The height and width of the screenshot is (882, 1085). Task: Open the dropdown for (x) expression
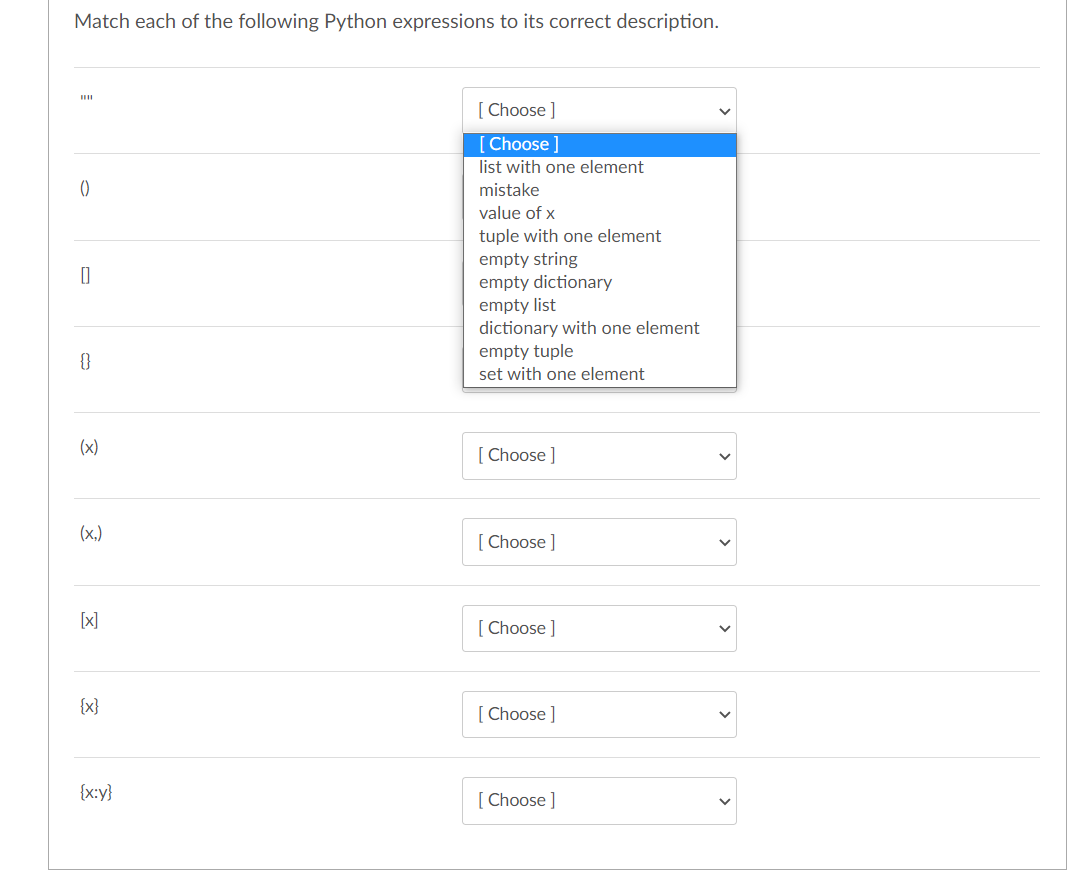click(598, 455)
